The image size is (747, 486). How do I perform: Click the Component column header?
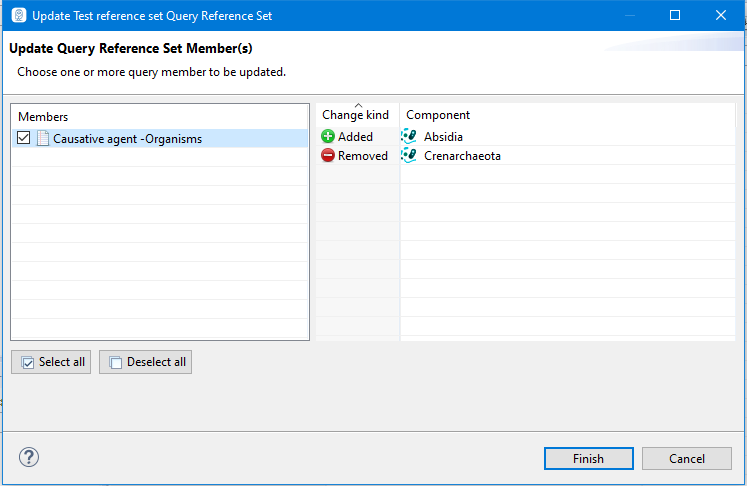[x=438, y=115]
